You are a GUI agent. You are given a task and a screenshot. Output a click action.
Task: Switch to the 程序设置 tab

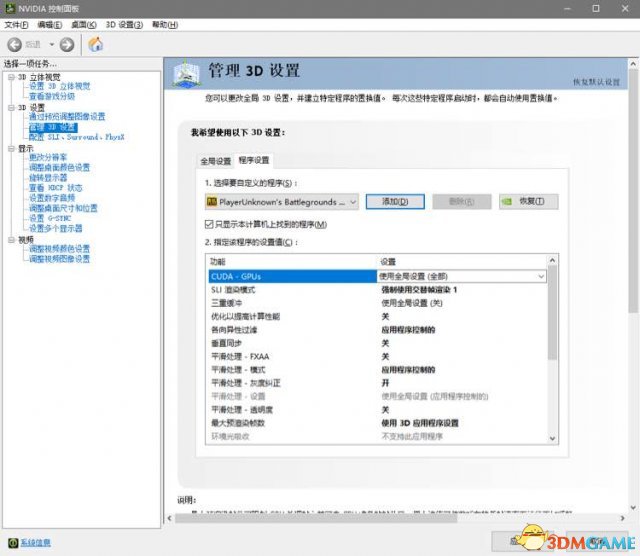pos(254,160)
